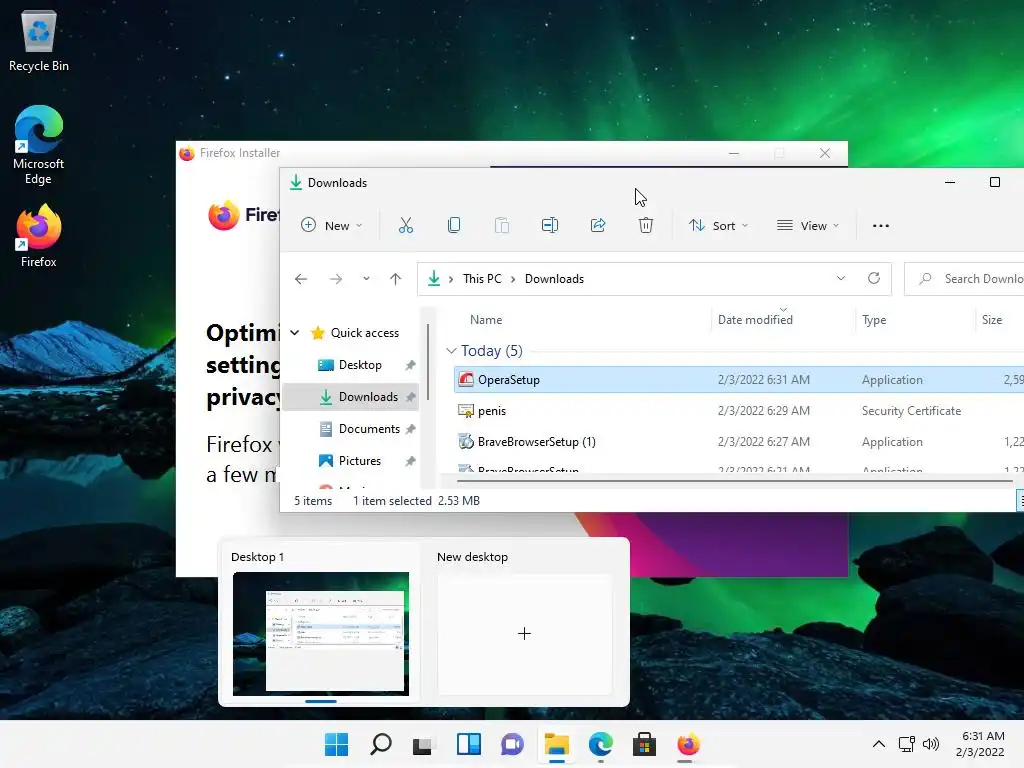Open the Windows Start button

click(337, 744)
